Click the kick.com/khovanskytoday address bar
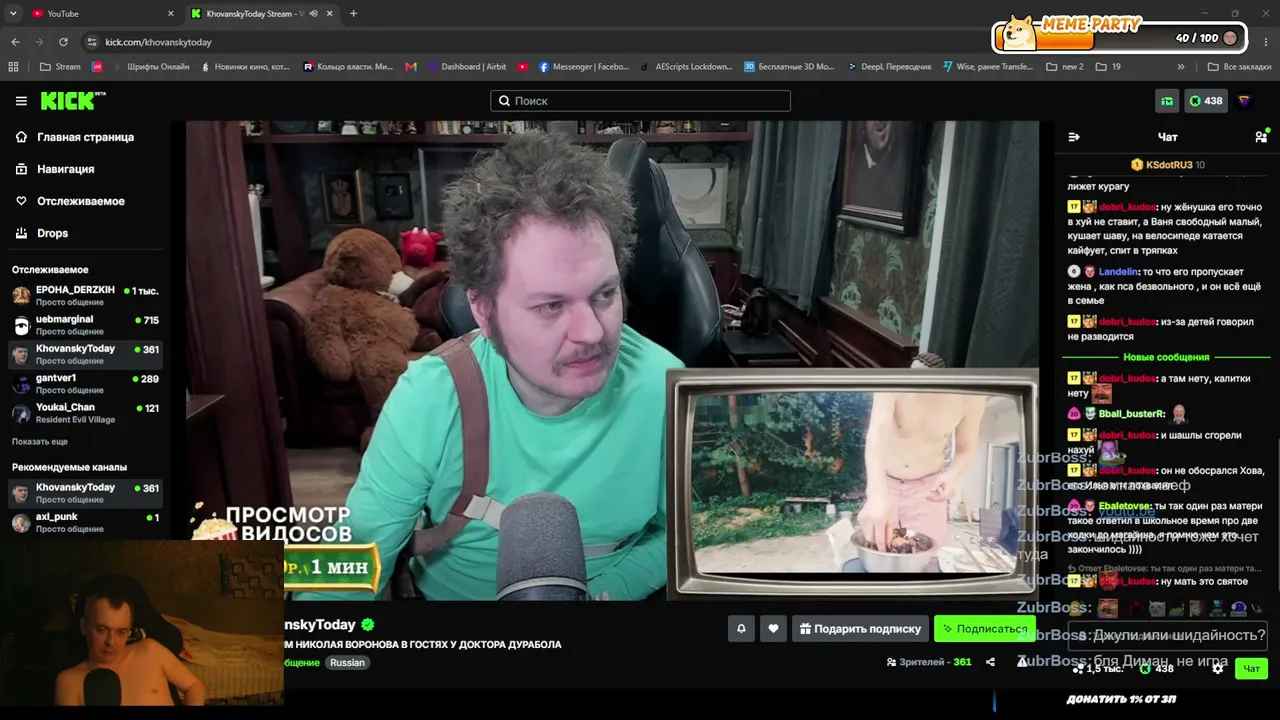This screenshot has width=1280, height=720. pyautogui.click(x=158, y=42)
